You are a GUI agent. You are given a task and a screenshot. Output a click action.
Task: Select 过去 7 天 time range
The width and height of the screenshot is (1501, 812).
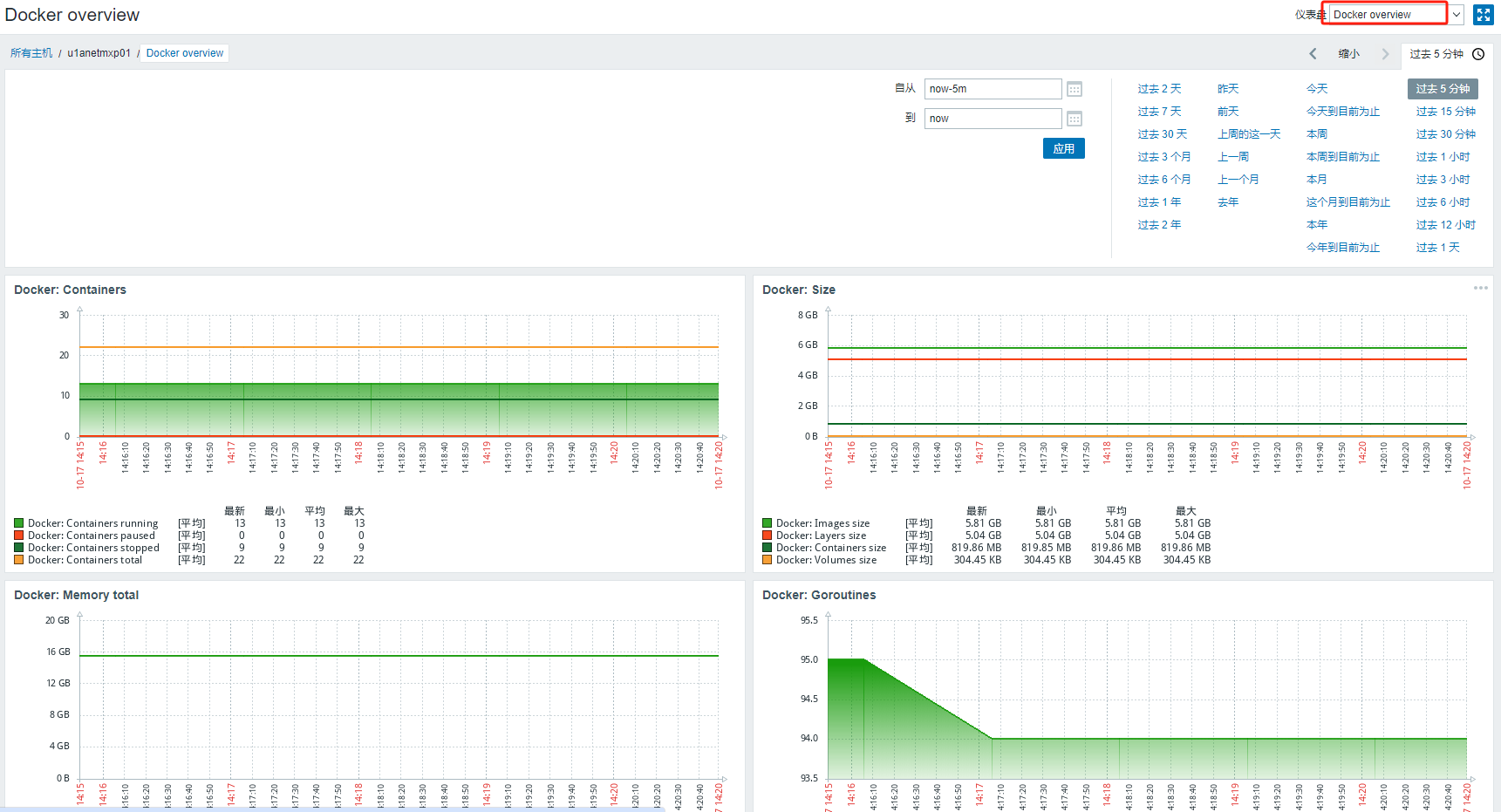[x=1159, y=112]
